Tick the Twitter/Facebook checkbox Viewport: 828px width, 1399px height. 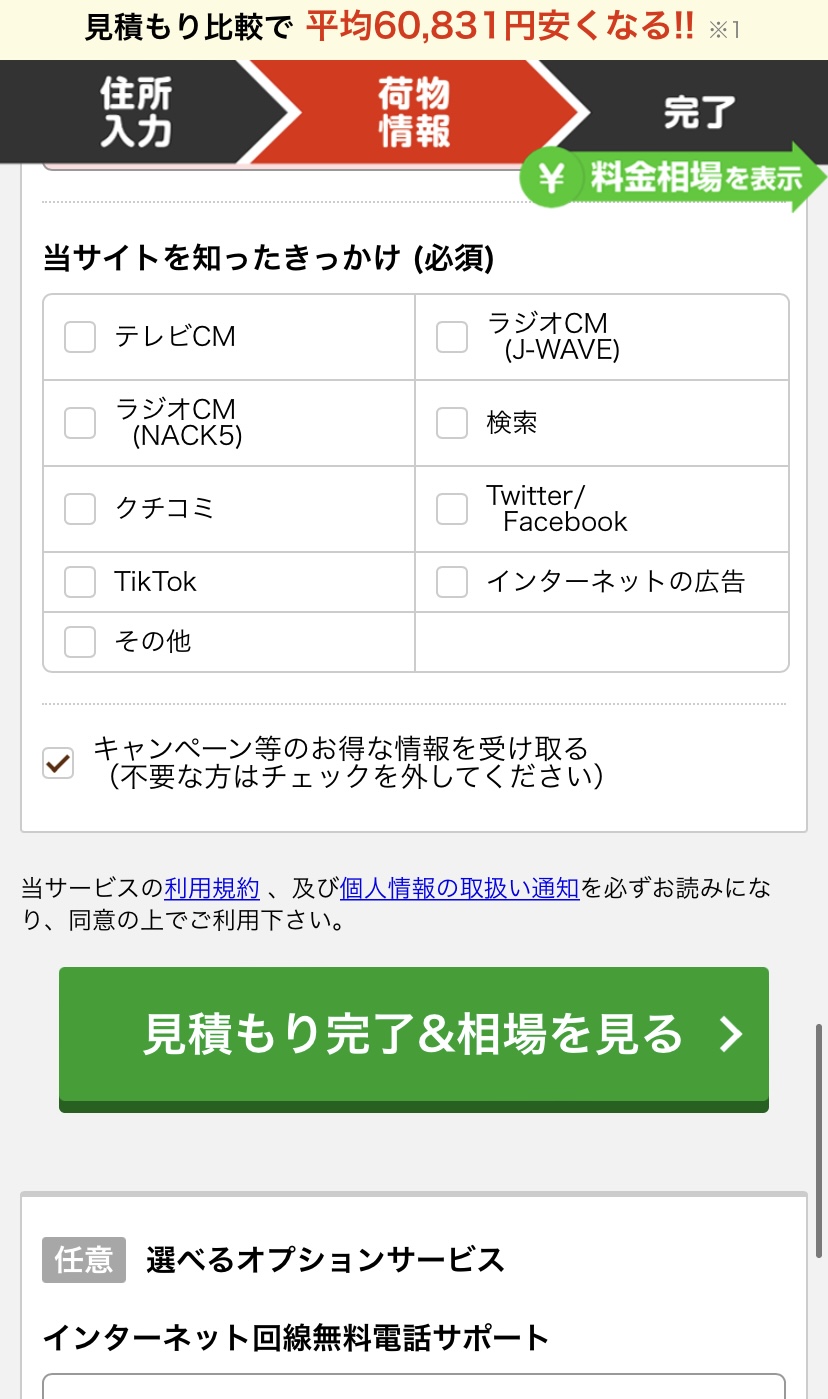click(x=452, y=509)
